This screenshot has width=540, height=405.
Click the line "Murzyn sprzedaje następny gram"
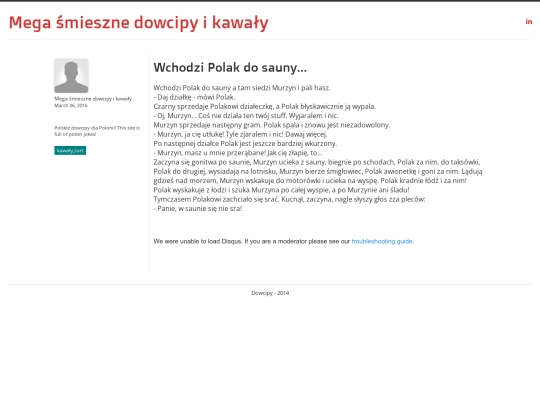click(x=272, y=125)
